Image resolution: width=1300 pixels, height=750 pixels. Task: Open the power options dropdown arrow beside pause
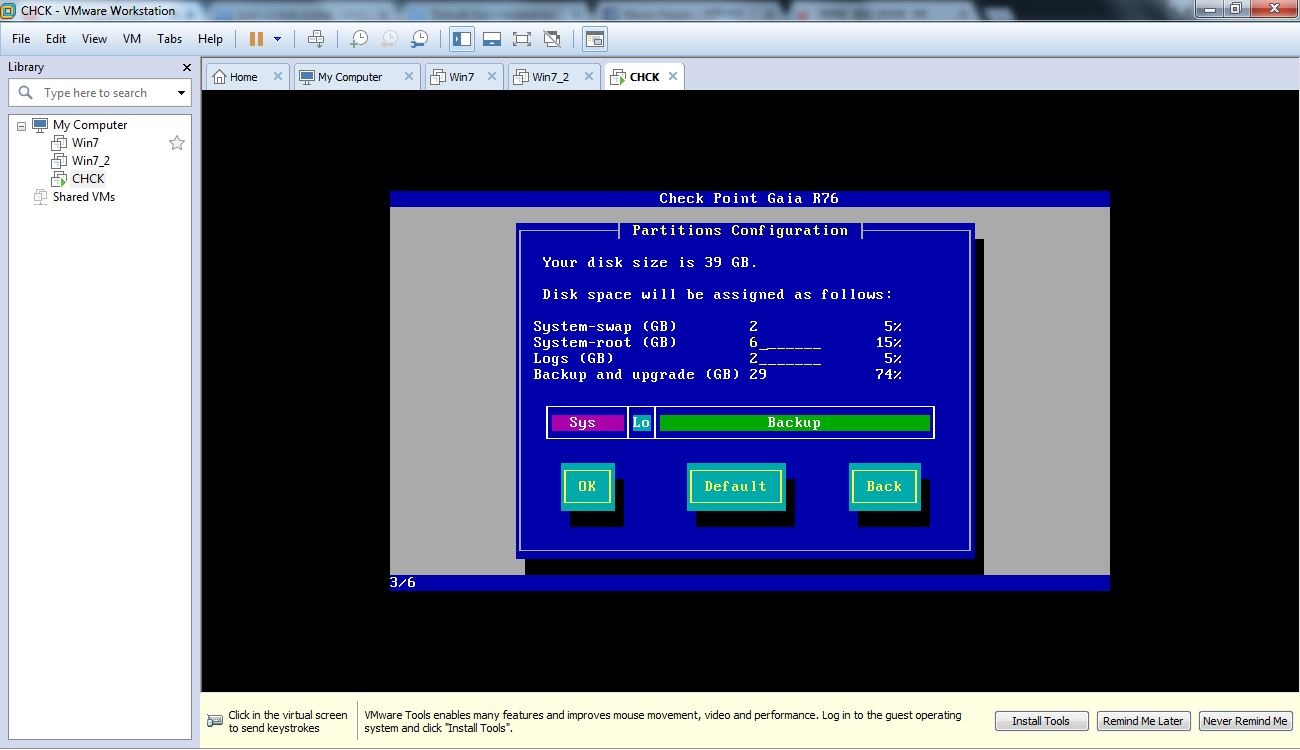(x=277, y=39)
